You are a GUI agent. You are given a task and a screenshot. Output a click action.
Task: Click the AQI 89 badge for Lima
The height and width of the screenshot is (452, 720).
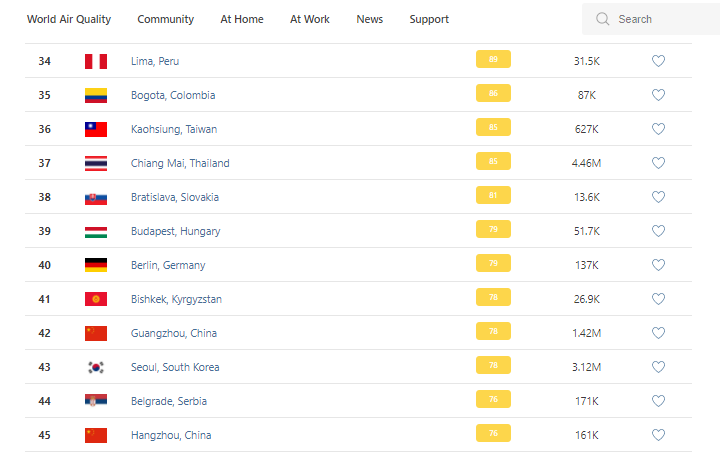coord(493,60)
